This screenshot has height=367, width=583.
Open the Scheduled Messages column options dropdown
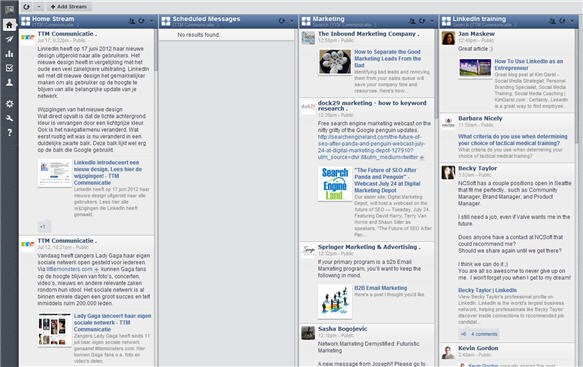click(292, 21)
